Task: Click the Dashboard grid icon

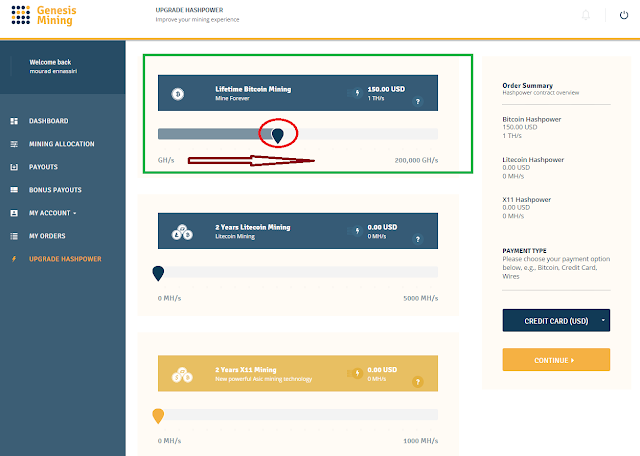Action: 14,121
